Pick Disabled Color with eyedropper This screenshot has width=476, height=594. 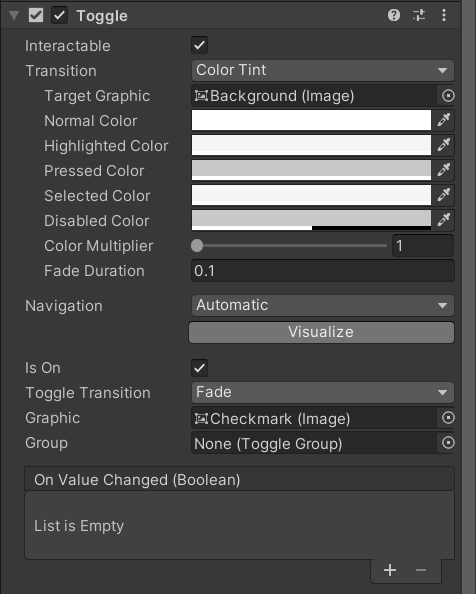[x=444, y=220]
